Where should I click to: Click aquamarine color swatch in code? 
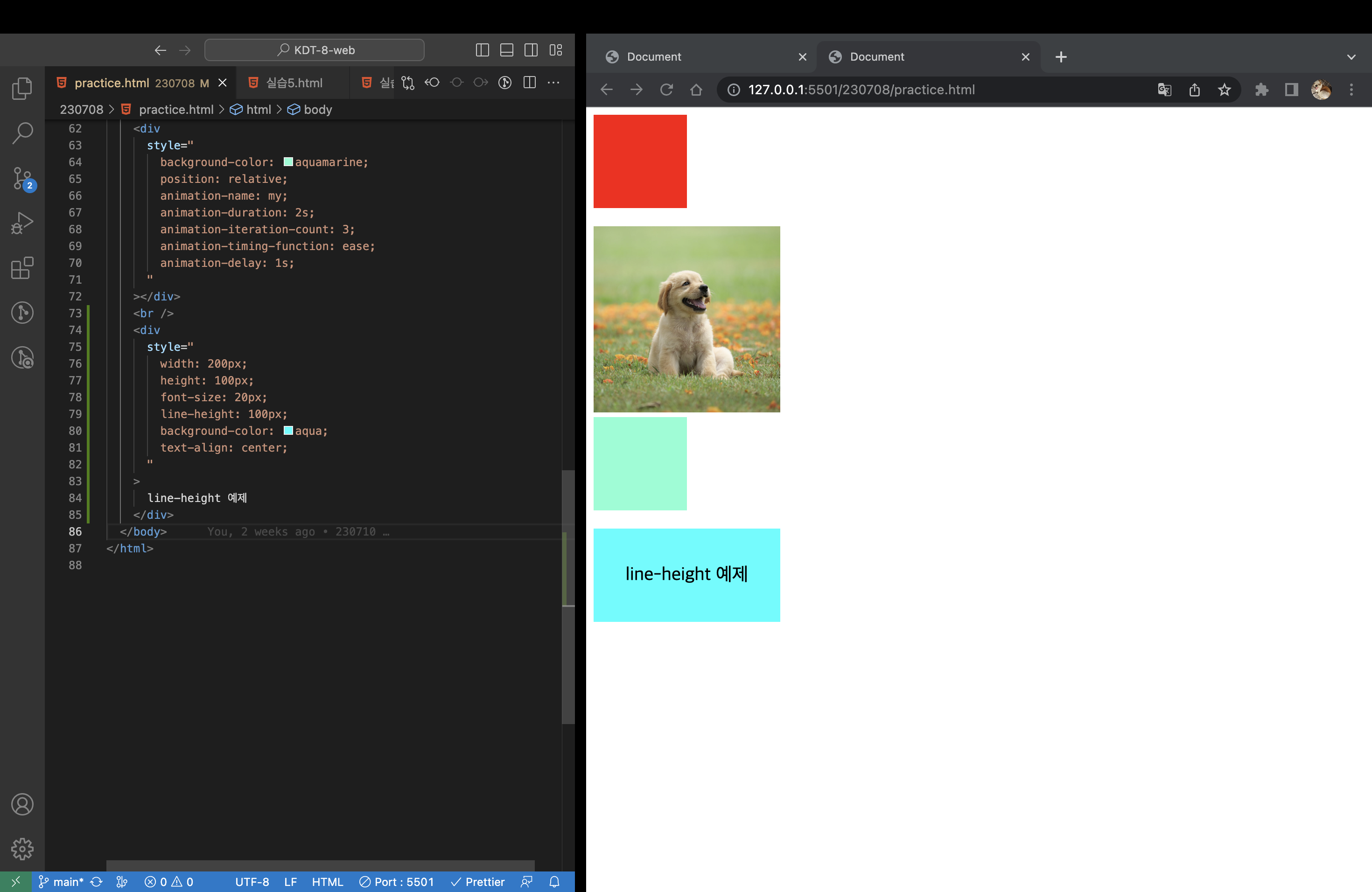pos(288,162)
